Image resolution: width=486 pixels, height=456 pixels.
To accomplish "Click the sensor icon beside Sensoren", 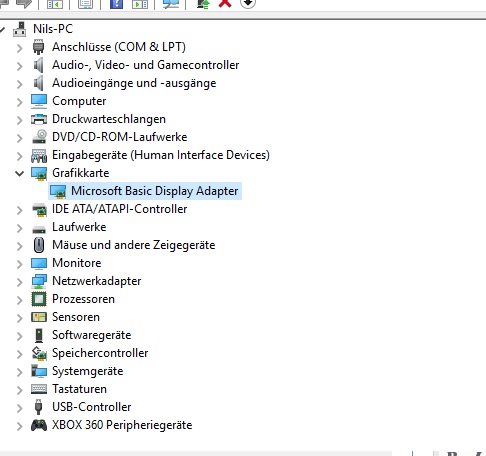I will click(39, 317).
